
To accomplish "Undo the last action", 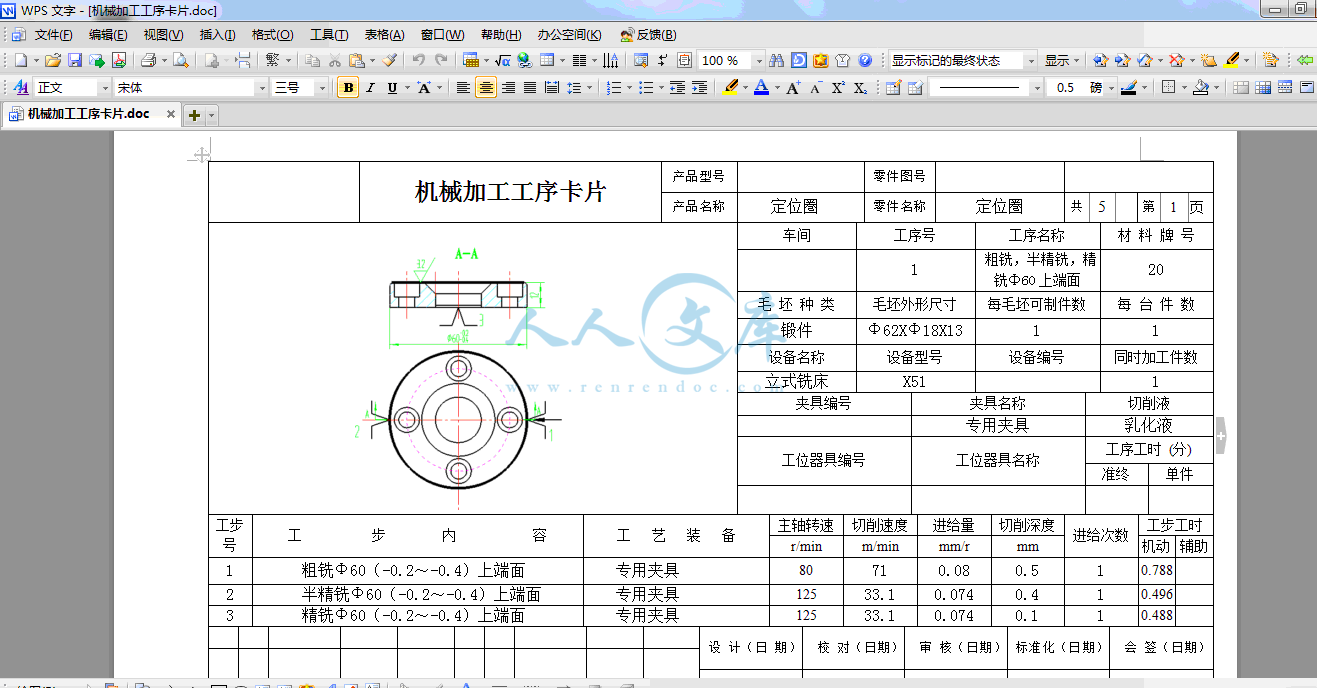I will [419, 60].
